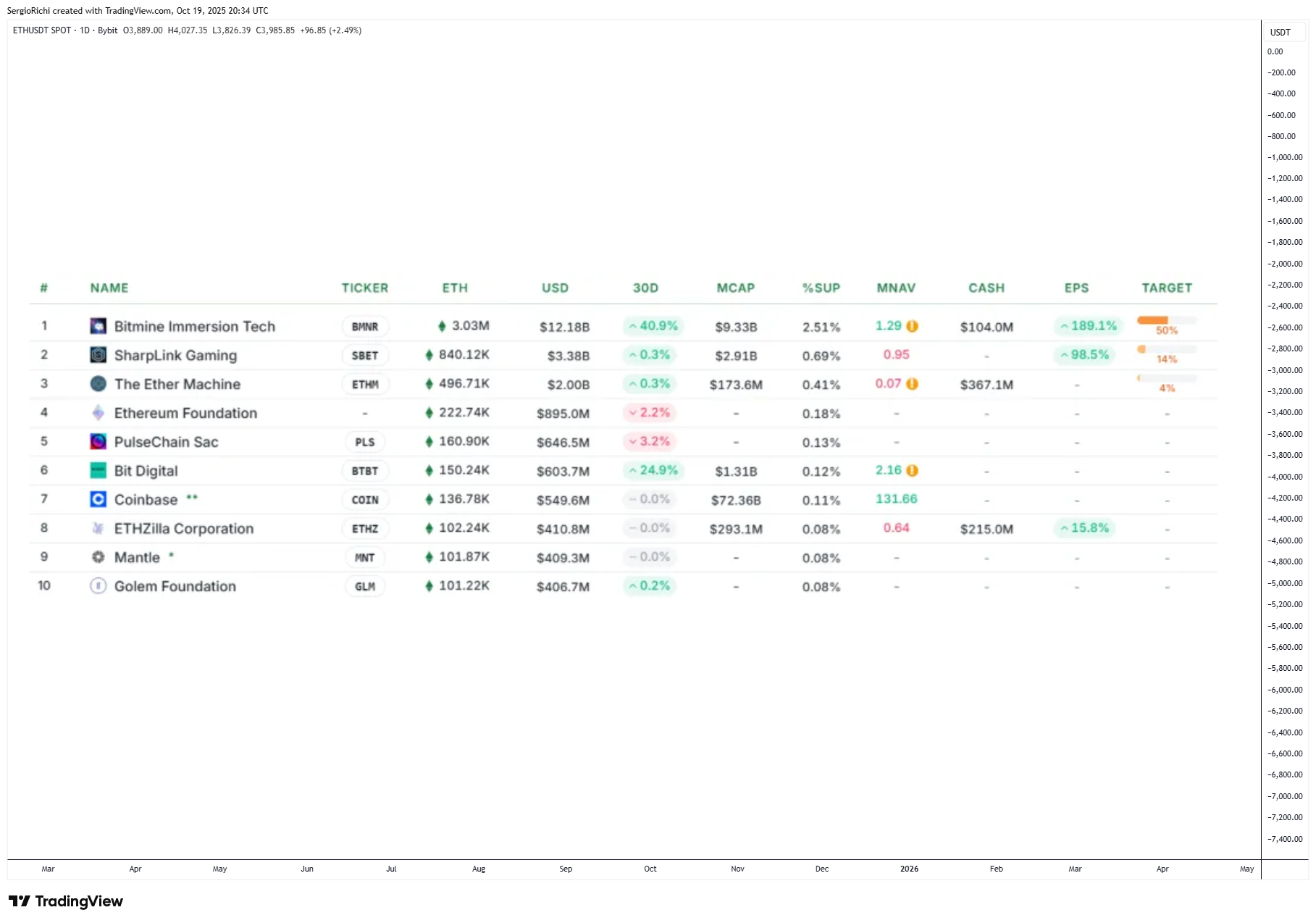Click the Mantle logo icon
1316x923 pixels.
pyautogui.click(x=98, y=557)
